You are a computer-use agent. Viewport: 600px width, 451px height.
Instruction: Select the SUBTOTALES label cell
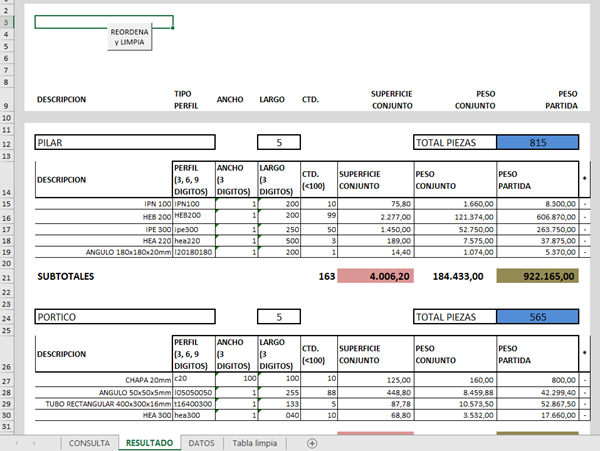tap(65, 276)
